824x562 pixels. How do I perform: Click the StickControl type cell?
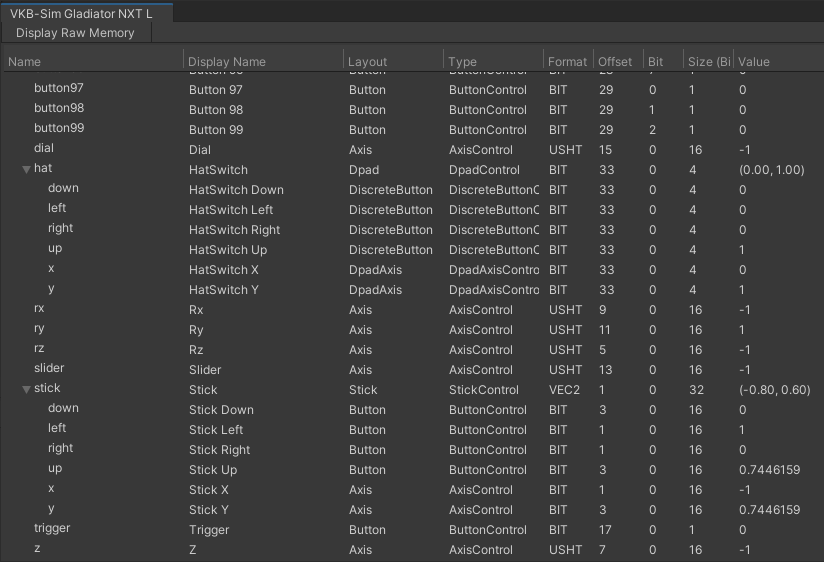(x=483, y=390)
